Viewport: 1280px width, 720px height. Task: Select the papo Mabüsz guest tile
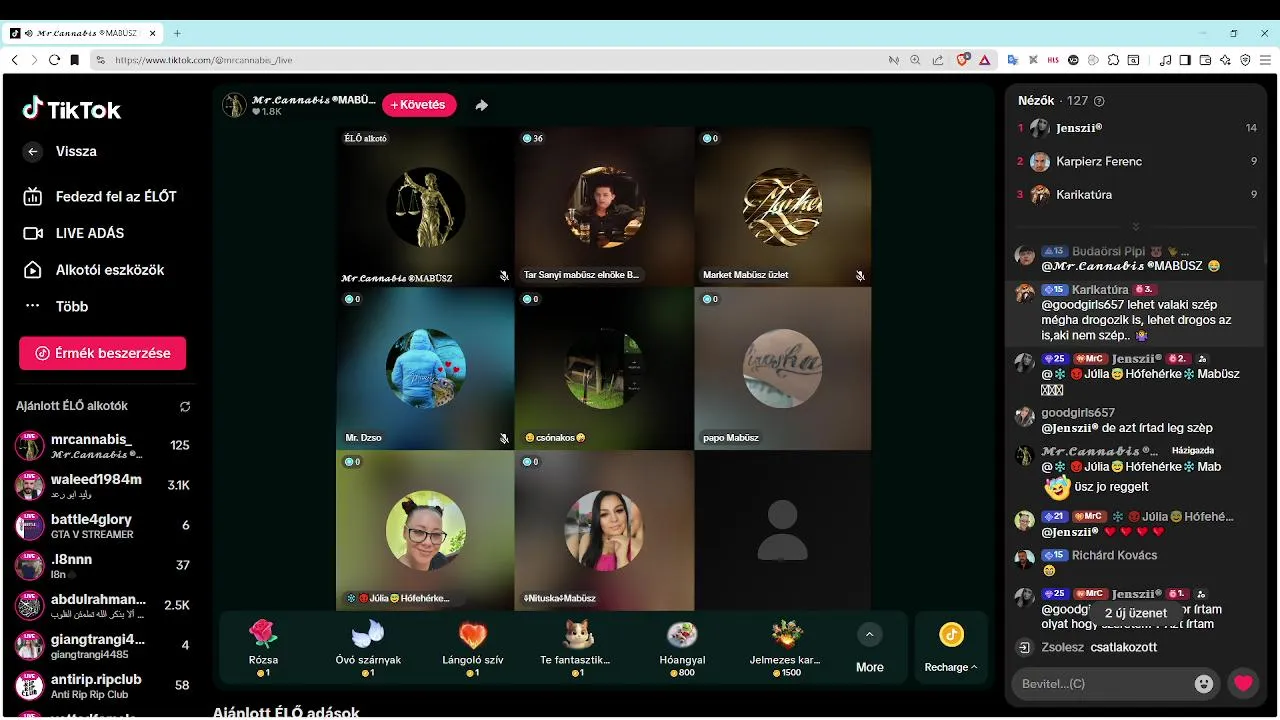(783, 369)
